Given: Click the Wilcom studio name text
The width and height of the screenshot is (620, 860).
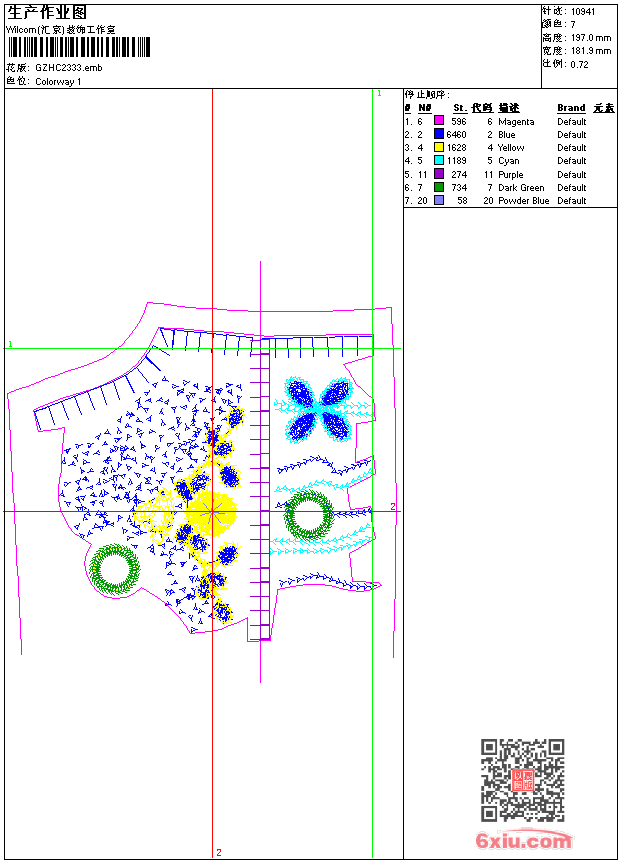Looking at the screenshot, I should point(61,30).
